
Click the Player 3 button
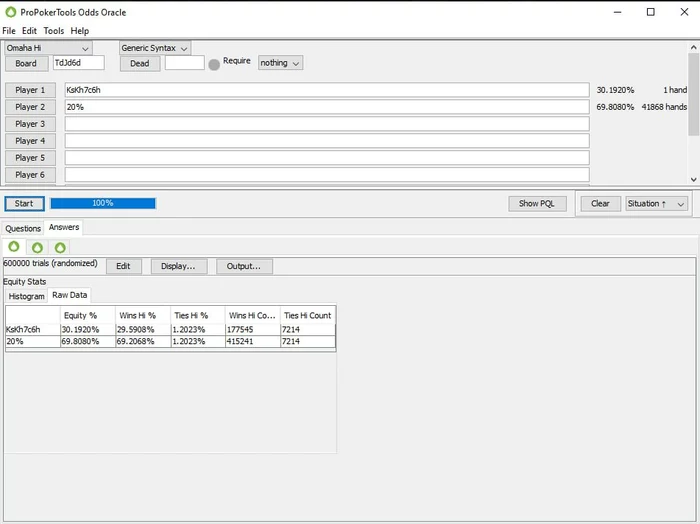30,124
